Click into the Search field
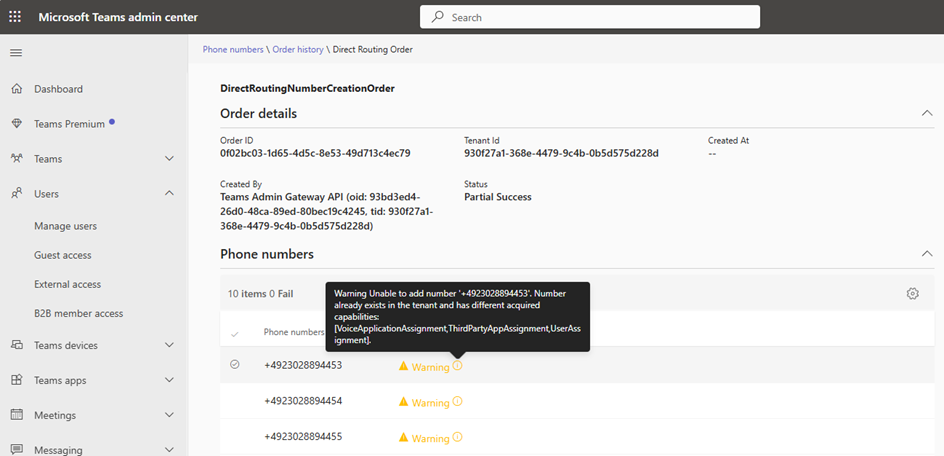Screen dimensions: 944x456 [590, 17]
